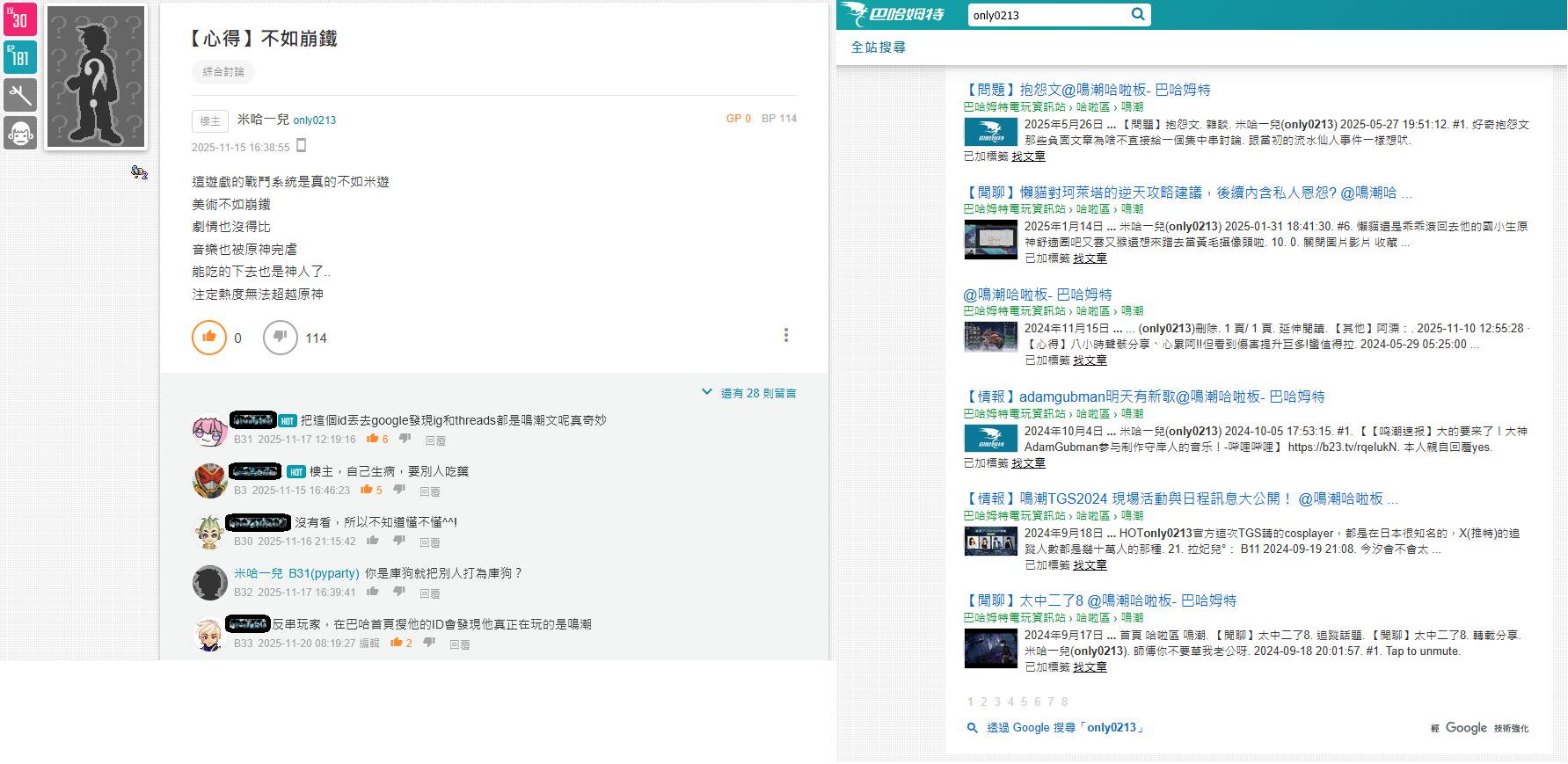Click the author ID only0213 link
This screenshot has height=764, width=1568.
pos(314,120)
